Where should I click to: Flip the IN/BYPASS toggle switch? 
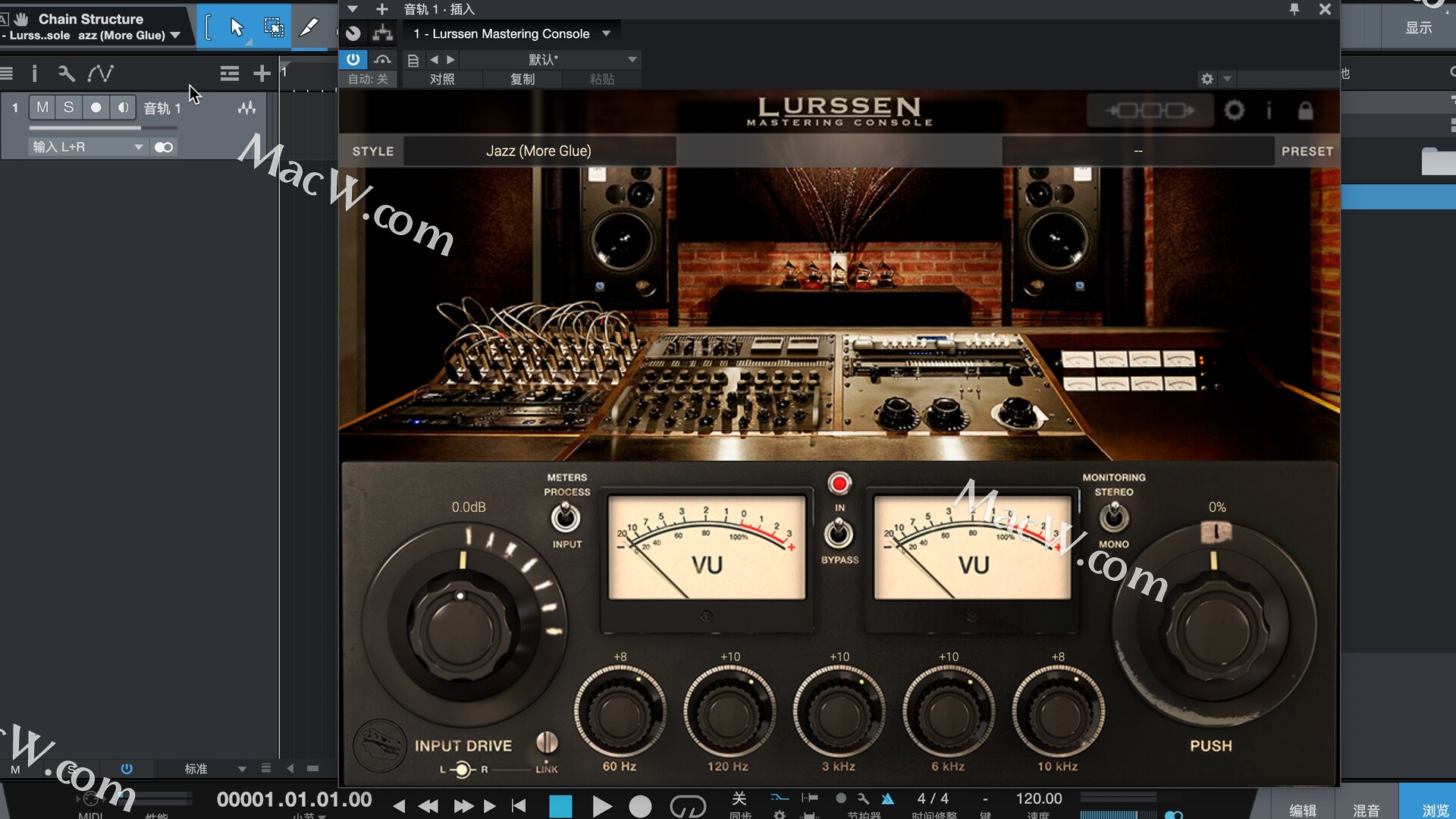click(x=839, y=533)
